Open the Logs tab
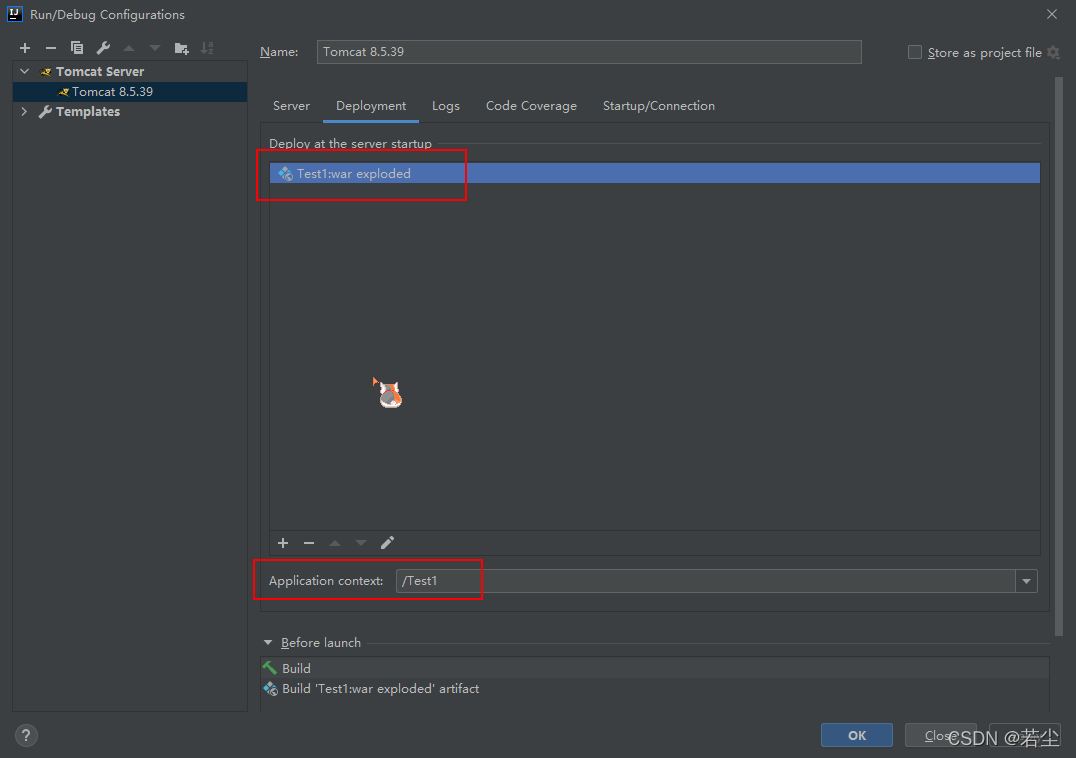Screen dimensions: 1076x758 coord(445,106)
